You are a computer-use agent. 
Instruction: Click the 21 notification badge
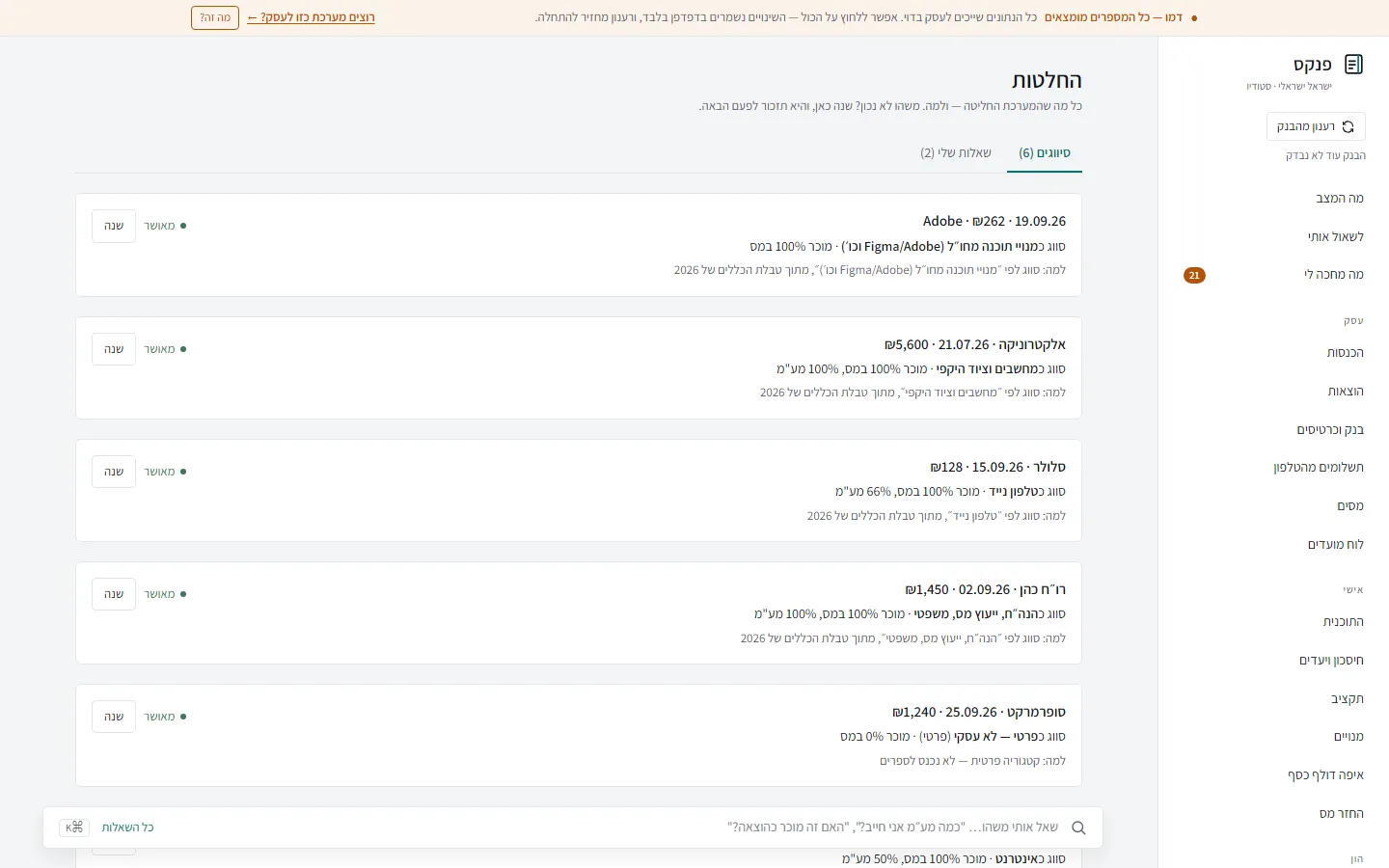click(1194, 276)
